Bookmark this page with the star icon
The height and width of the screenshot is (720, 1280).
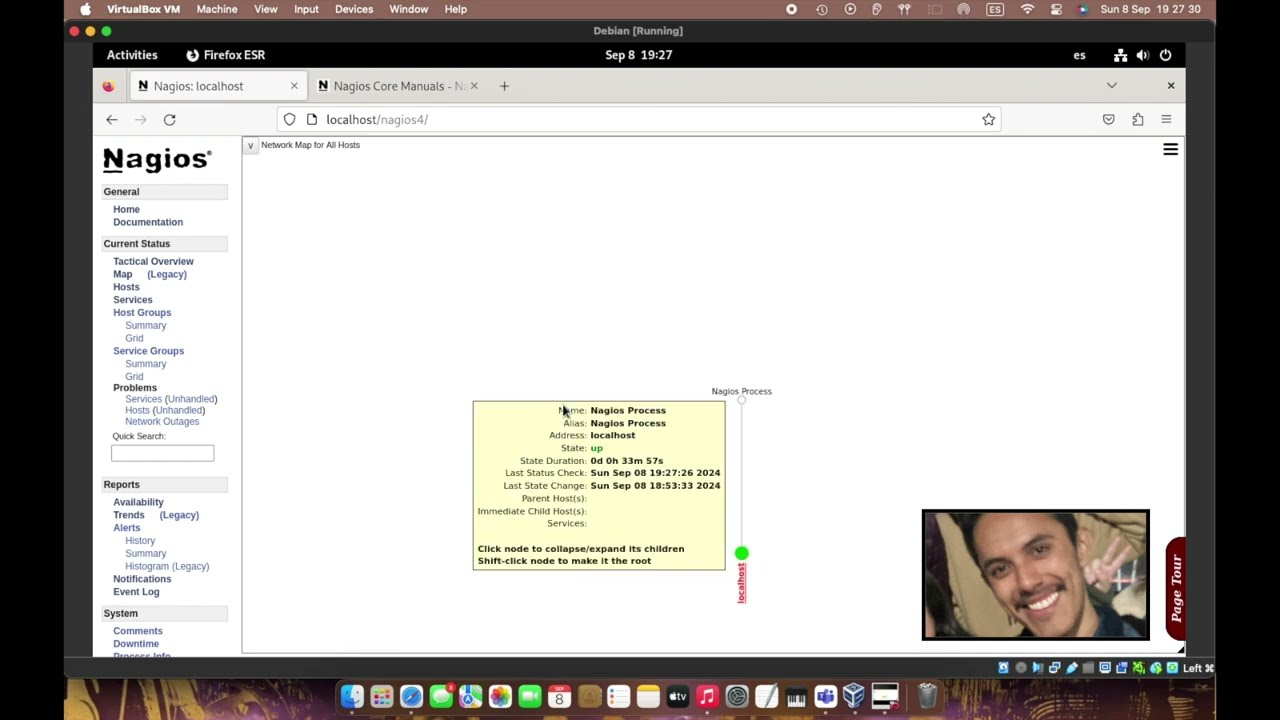(988, 120)
